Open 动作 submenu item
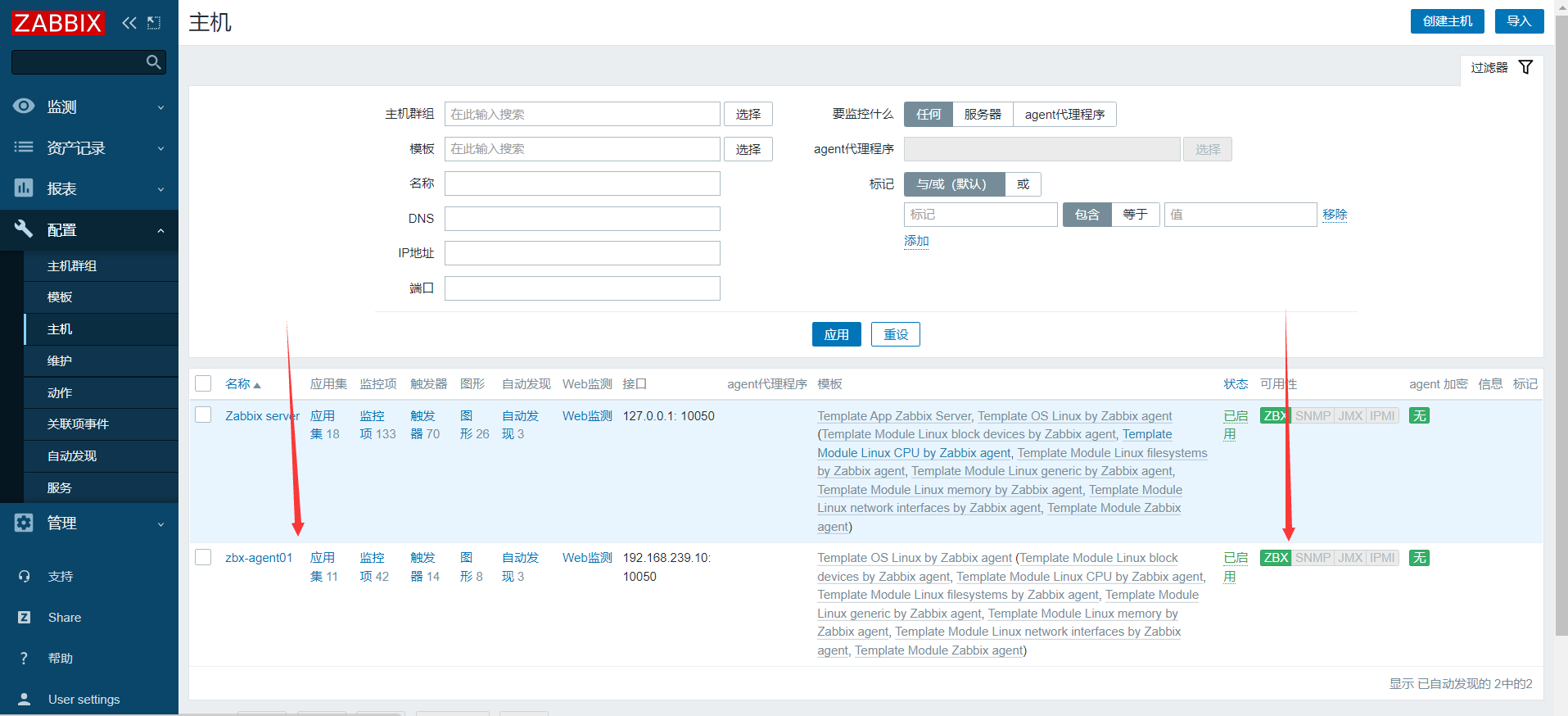This screenshot has width=1568, height=716. click(x=101, y=393)
